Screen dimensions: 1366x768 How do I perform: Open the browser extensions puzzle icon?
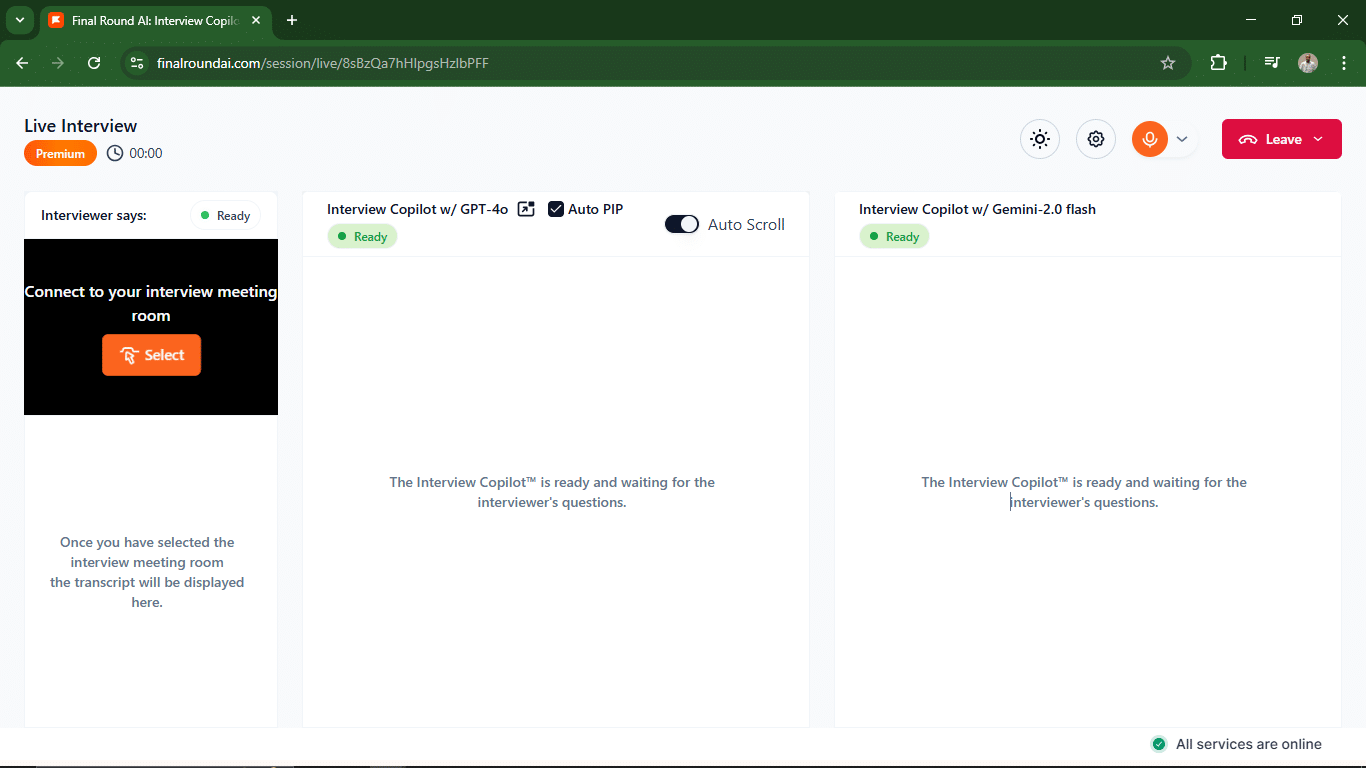pos(1218,63)
